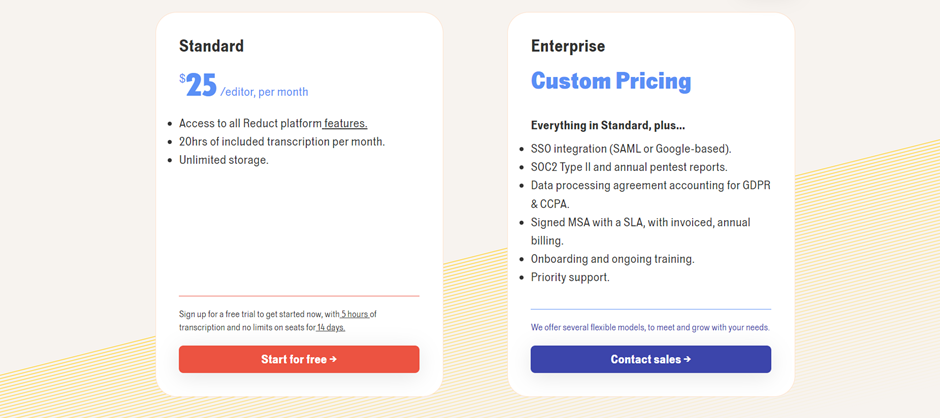
Task: Click the 20hrs of included transcription bullet
Action: (281, 142)
